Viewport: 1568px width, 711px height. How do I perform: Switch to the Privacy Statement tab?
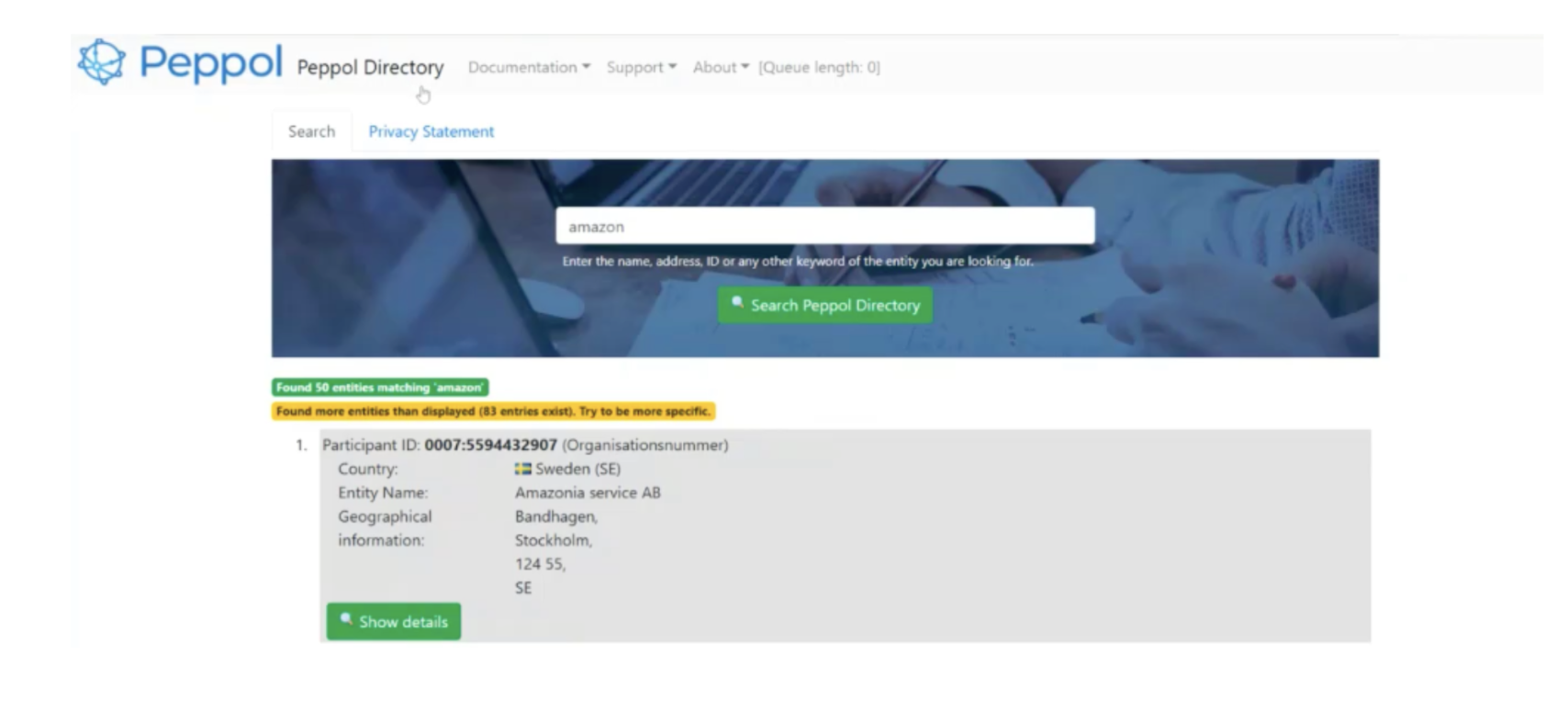431,131
